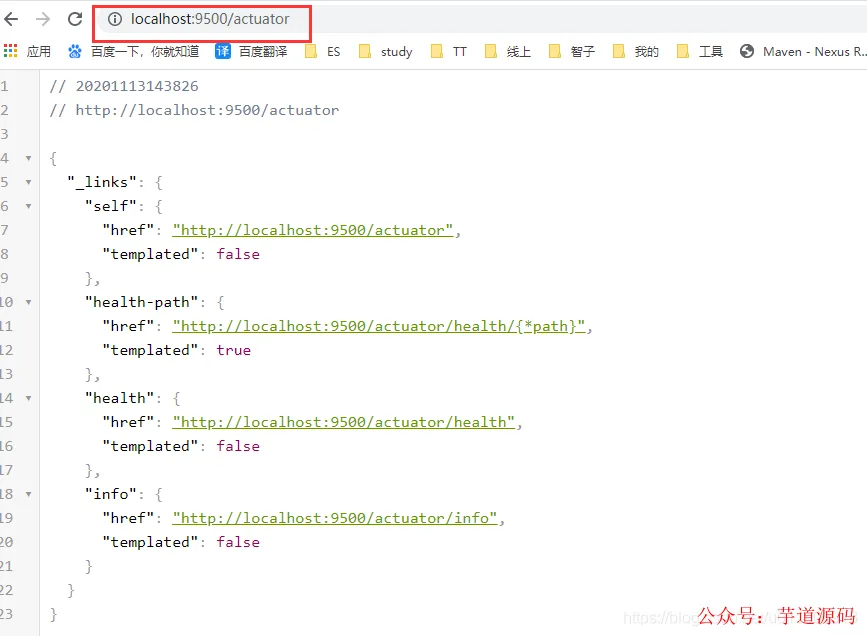Screen dimensions: 867x636
Task: Click the "true" templated value of health-path
Action: click(233, 350)
